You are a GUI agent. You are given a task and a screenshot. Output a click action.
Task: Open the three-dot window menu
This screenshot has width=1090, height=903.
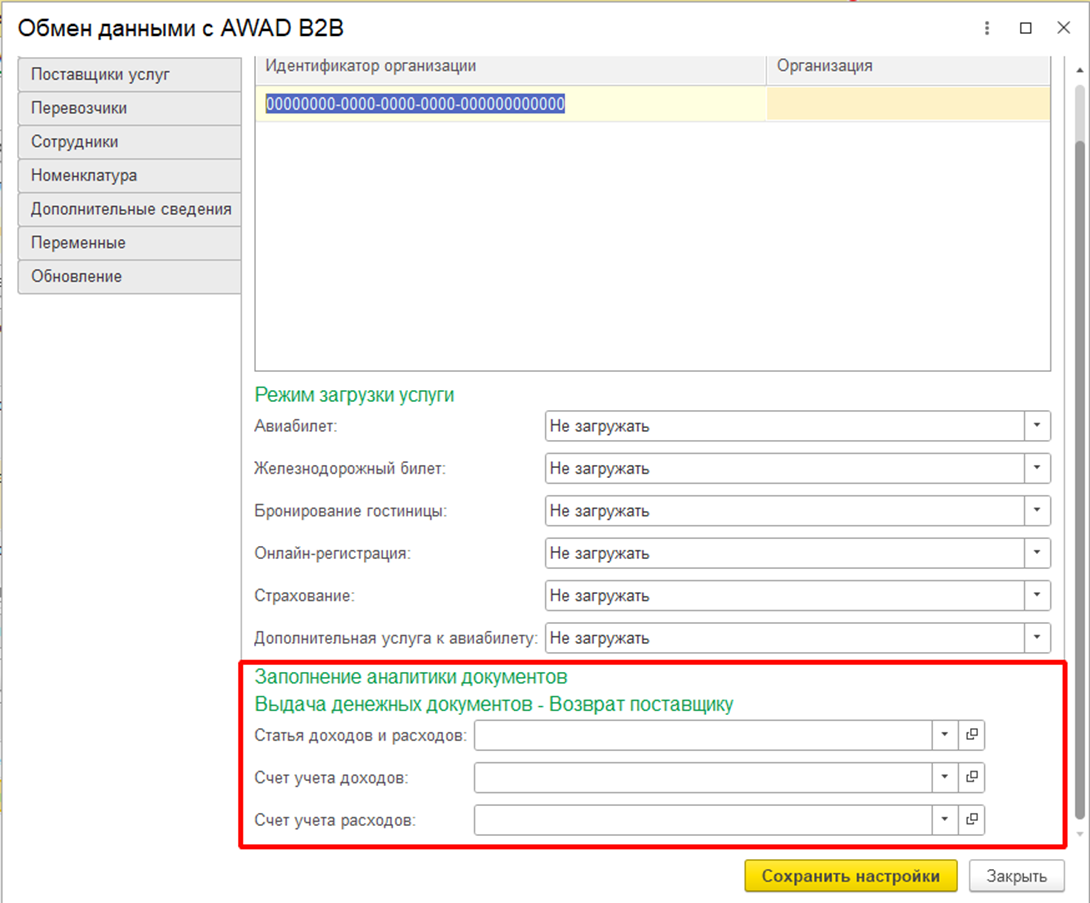(x=988, y=28)
